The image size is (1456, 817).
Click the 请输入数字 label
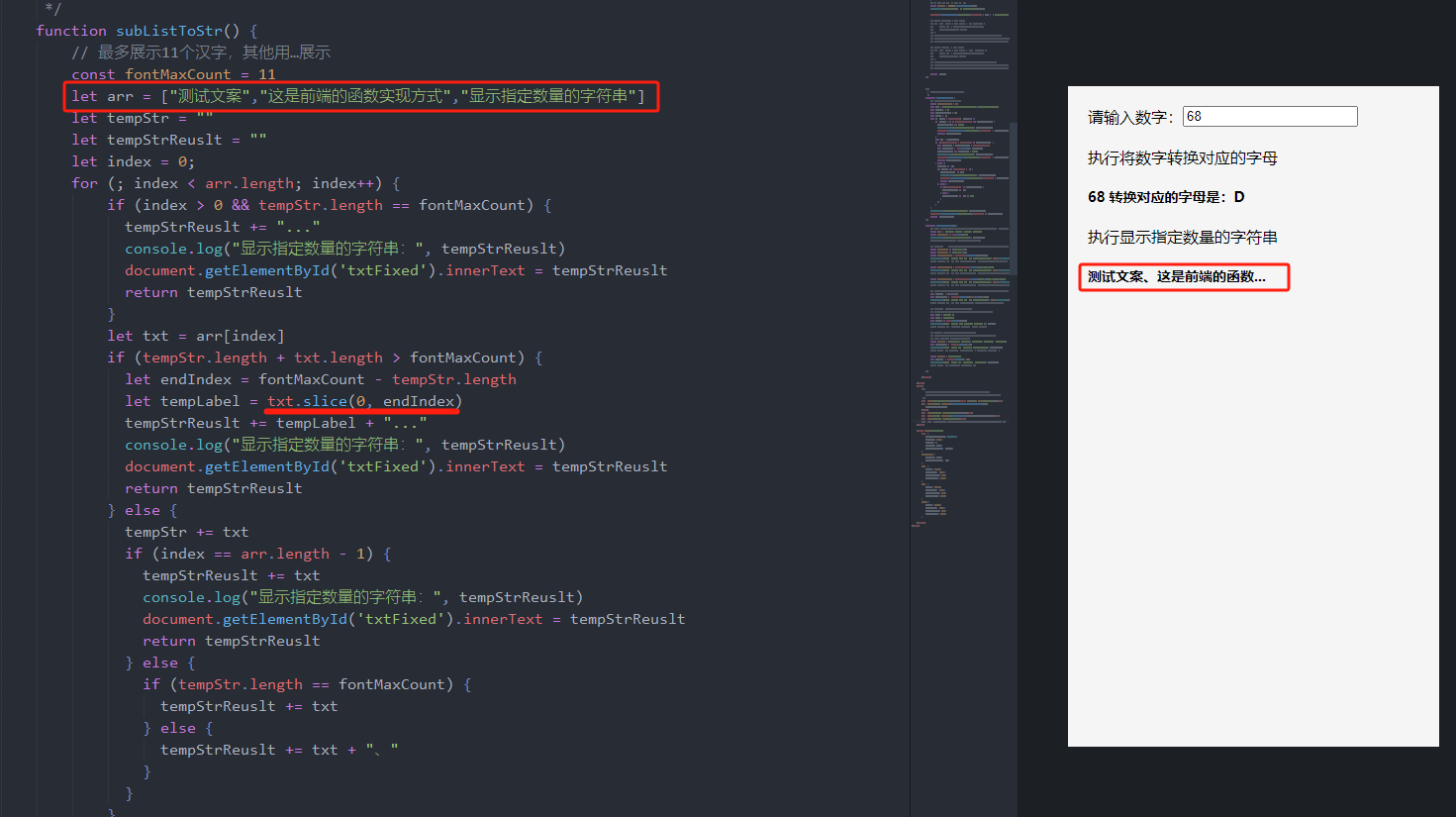(1130, 118)
